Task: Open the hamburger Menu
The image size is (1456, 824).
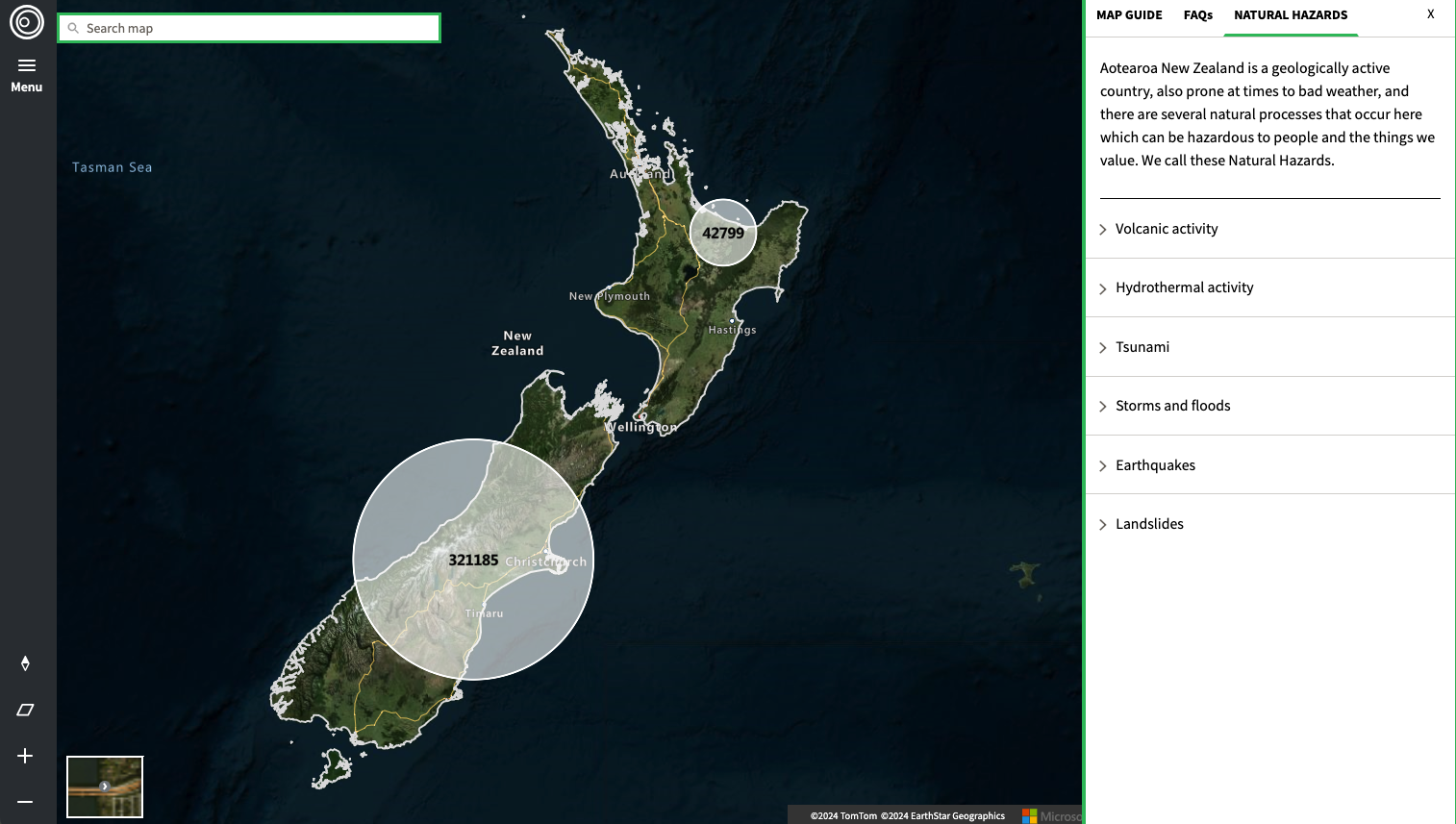Action: tap(27, 74)
